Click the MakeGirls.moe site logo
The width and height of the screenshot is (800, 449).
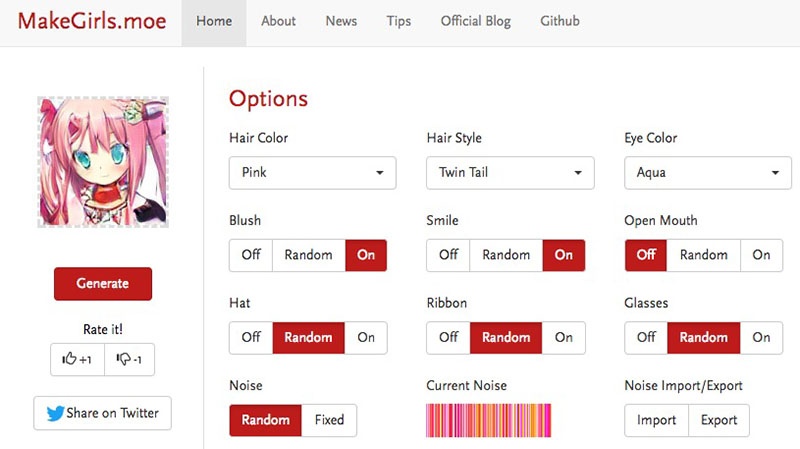(91, 21)
